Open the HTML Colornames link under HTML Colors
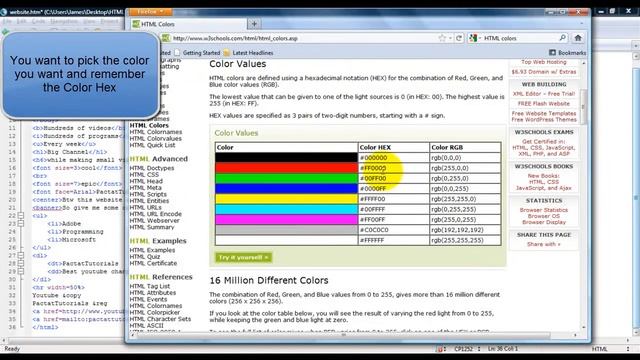640x360 pixels. (x=156, y=132)
